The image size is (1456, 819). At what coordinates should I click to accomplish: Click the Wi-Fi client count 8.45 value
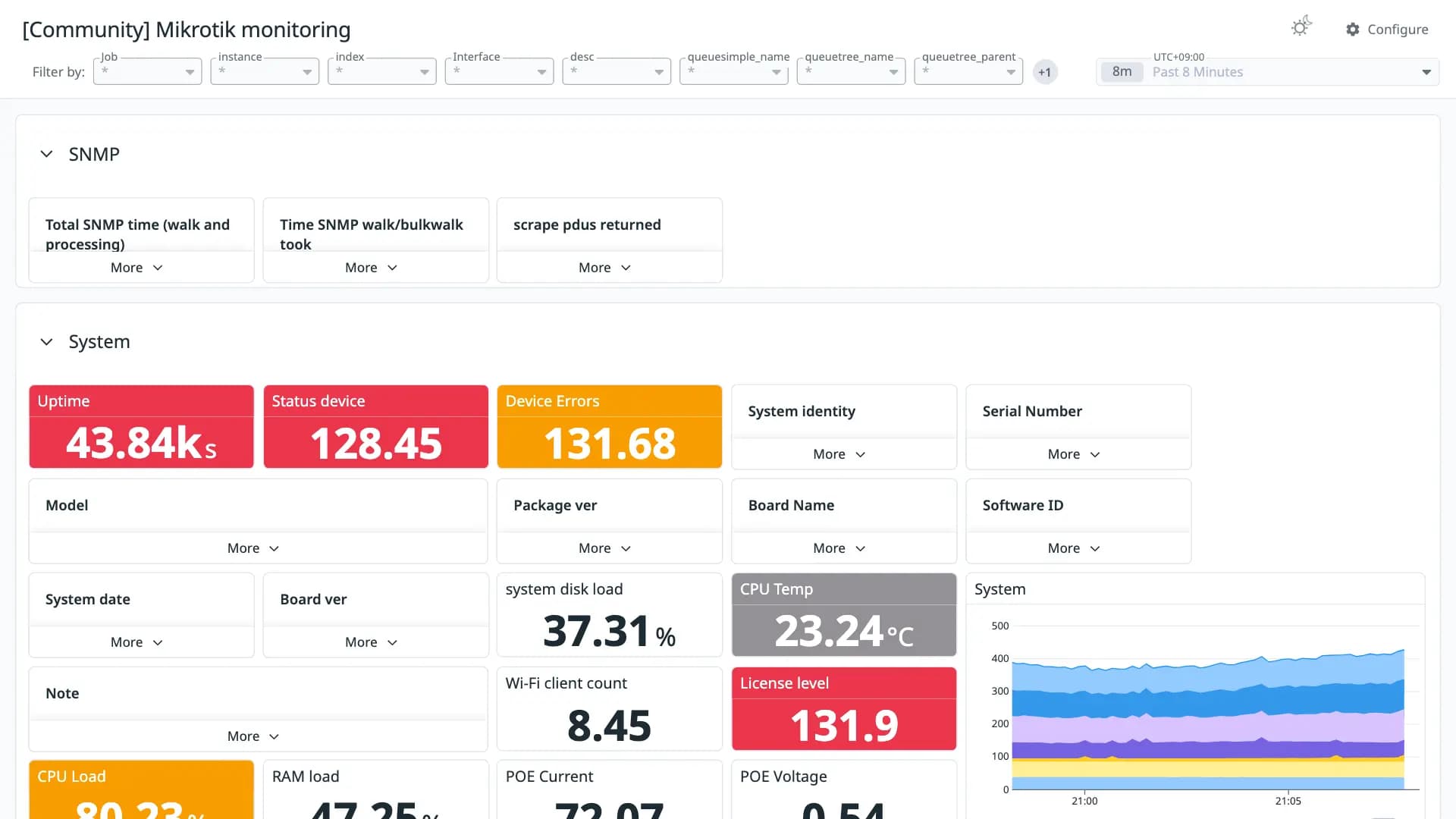(x=609, y=726)
